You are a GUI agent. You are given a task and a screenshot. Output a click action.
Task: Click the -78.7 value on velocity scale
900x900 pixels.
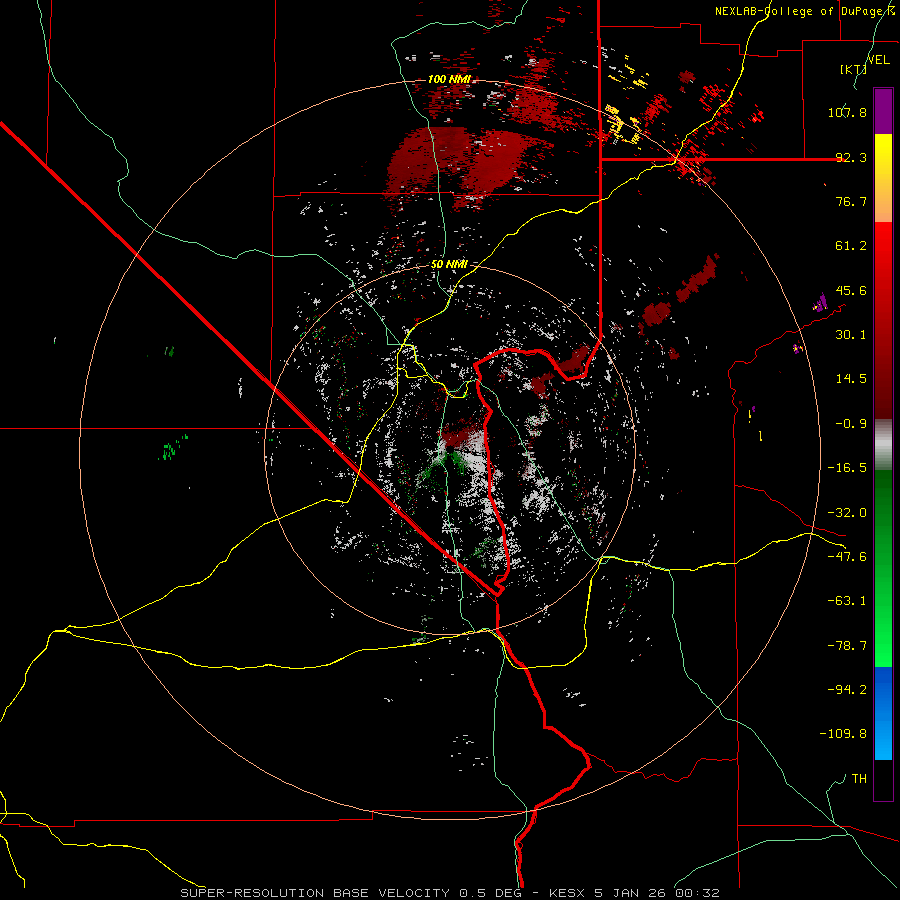coord(847,646)
